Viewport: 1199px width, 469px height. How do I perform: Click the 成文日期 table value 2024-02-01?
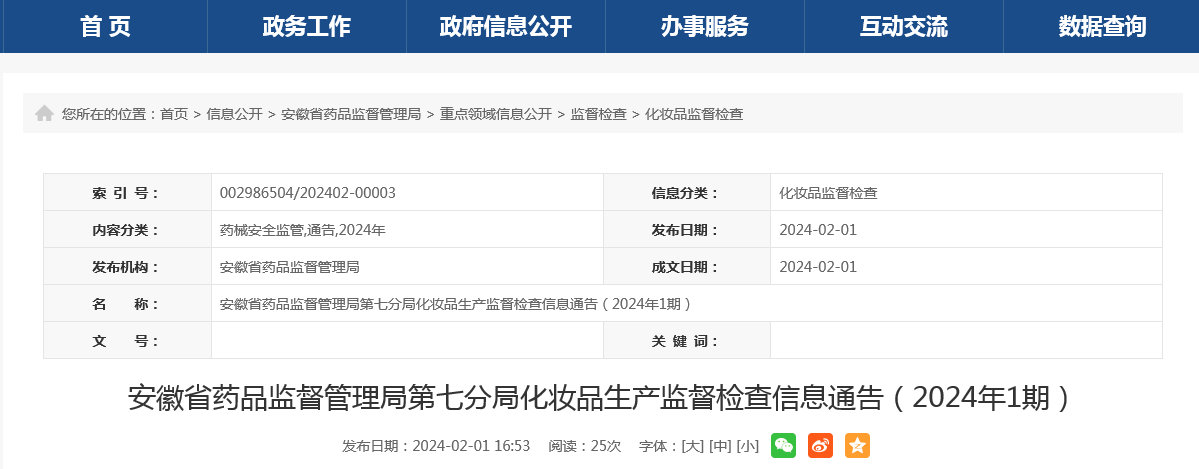818,267
